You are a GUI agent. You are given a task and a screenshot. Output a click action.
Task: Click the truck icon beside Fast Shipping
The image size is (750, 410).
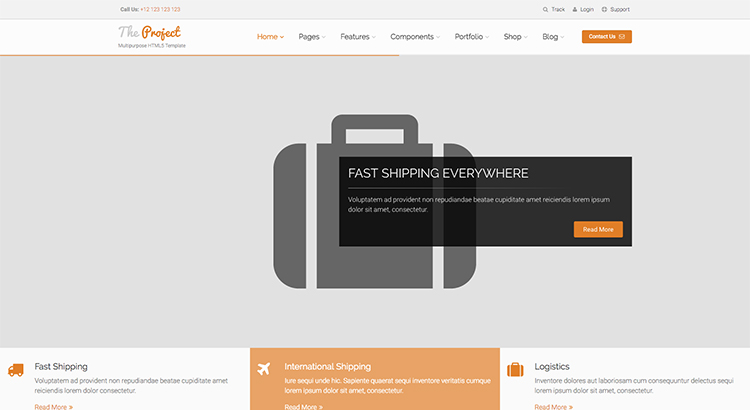pos(16,371)
